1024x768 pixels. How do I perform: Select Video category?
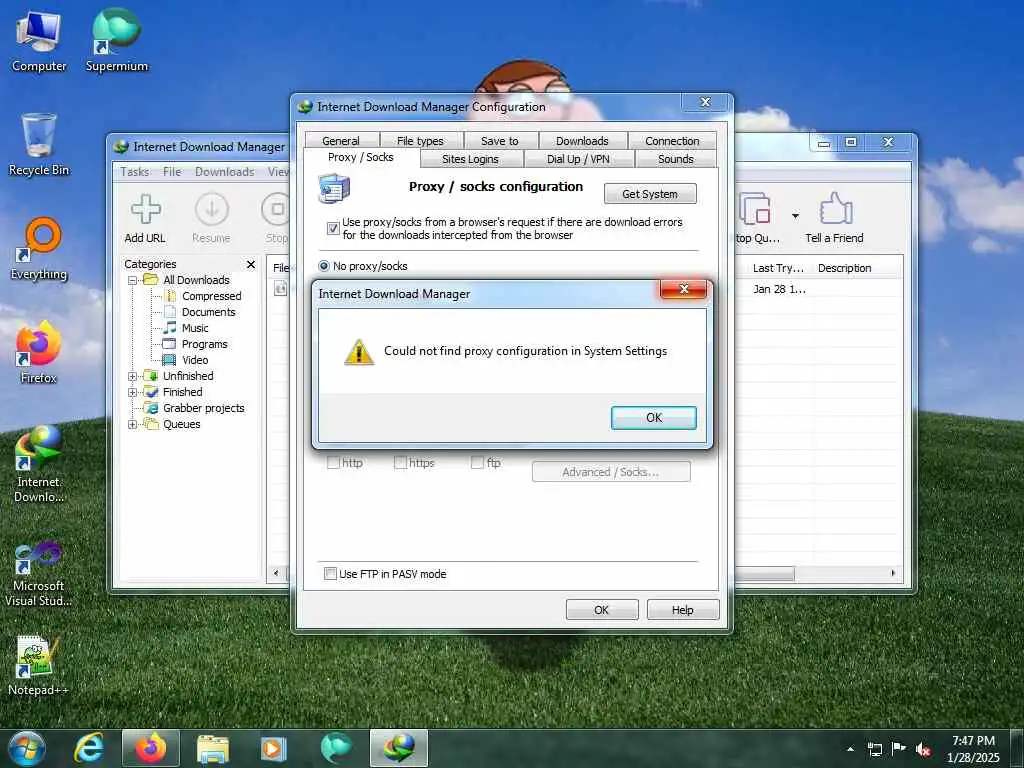click(x=195, y=360)
